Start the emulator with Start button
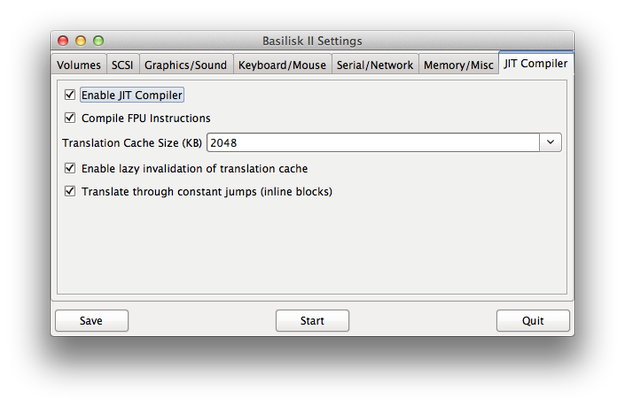 point(312,321)
